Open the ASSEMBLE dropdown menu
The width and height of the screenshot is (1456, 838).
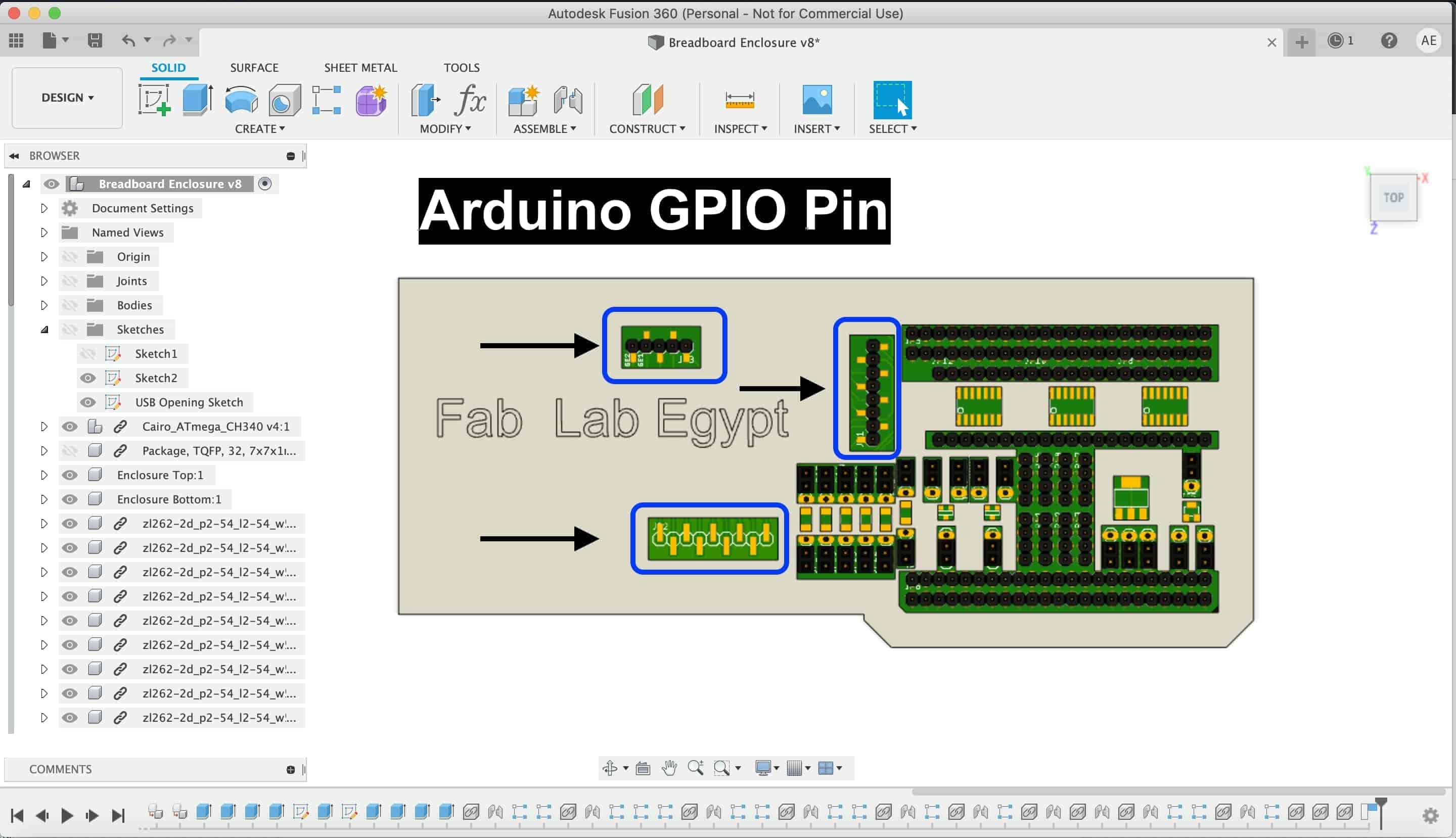pos(544,129)
